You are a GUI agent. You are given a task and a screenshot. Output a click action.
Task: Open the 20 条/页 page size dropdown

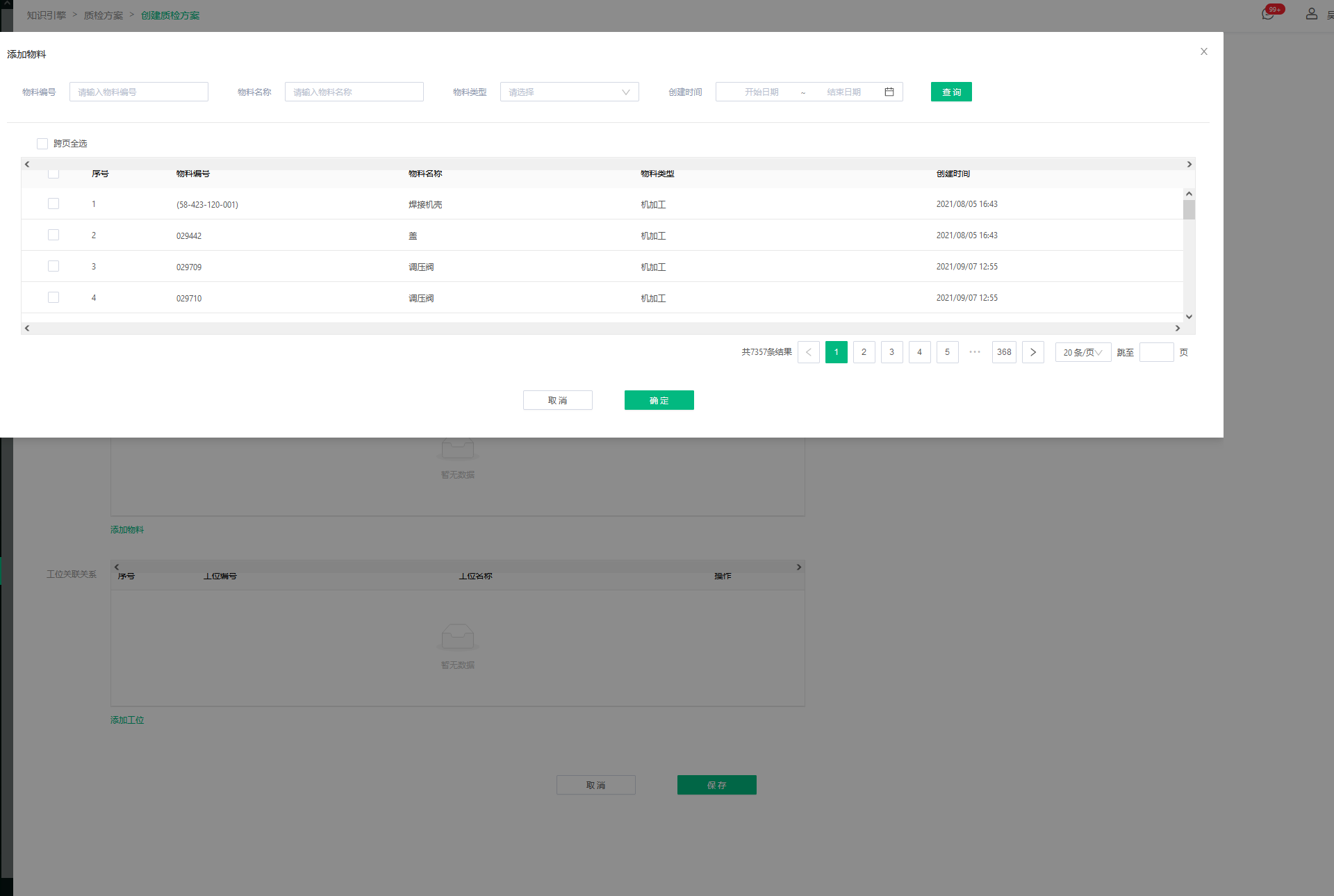[1083, 352]
